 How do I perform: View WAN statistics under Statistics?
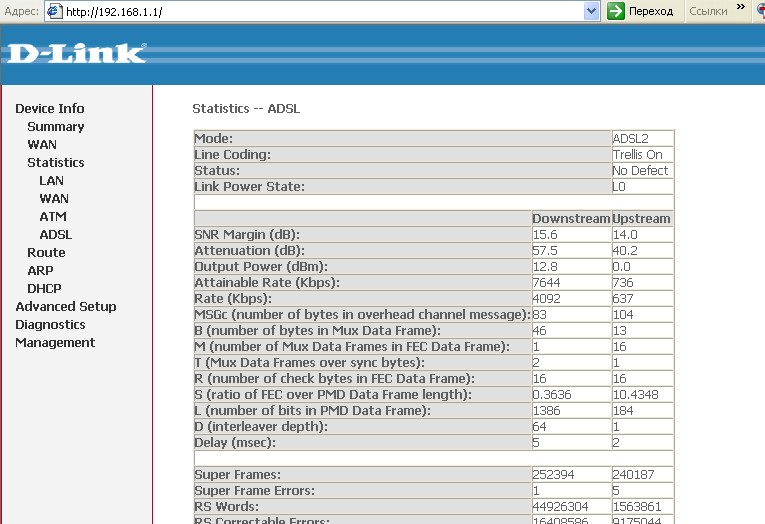tap(54, 199)
